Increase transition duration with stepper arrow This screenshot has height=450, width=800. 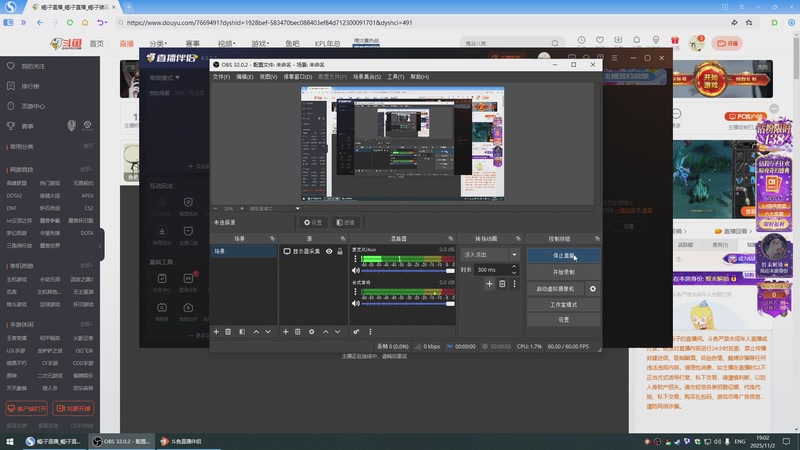[x=514, y=266]
